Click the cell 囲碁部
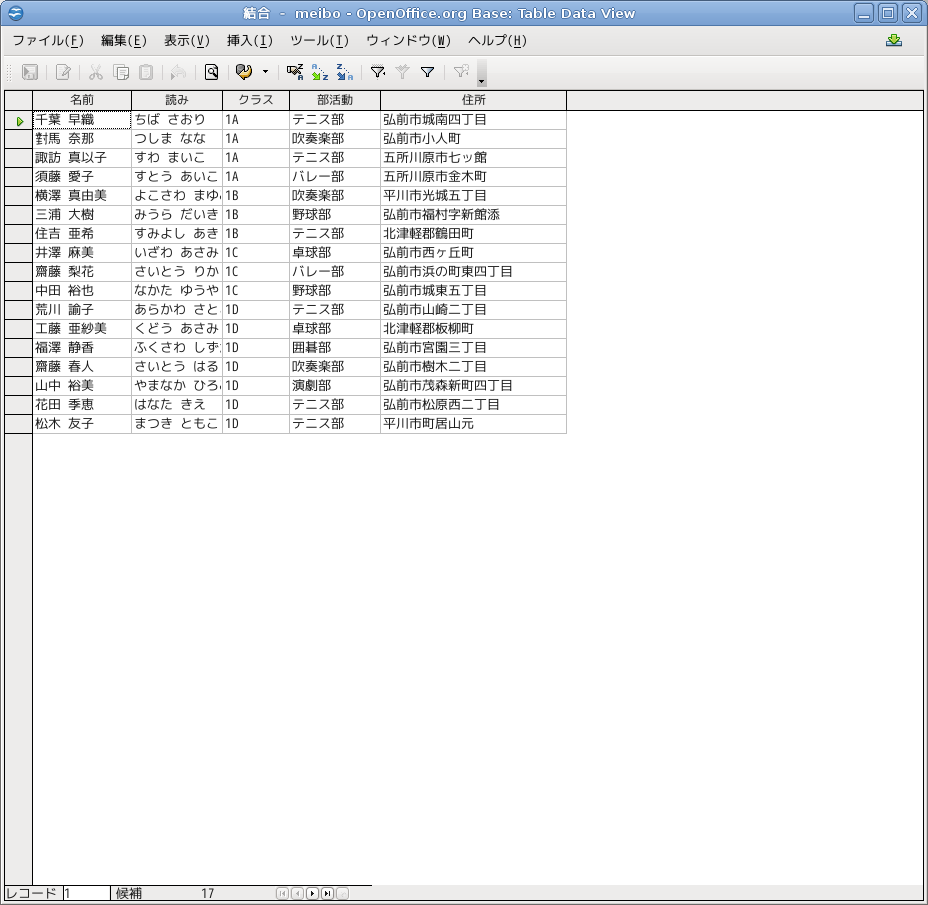The height and width of the screenshot is (905, 928). point(335,347)
